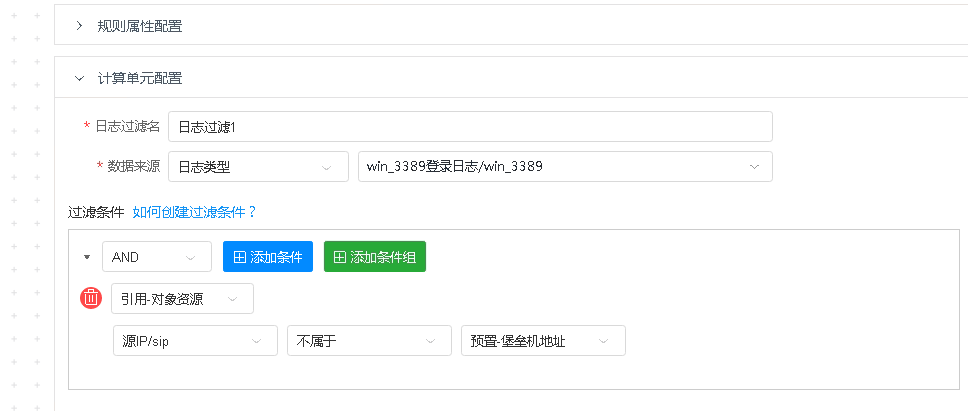968x411 pixels.
Task: Expand the 规则属性配置 section
Action: tap(79, 26)
